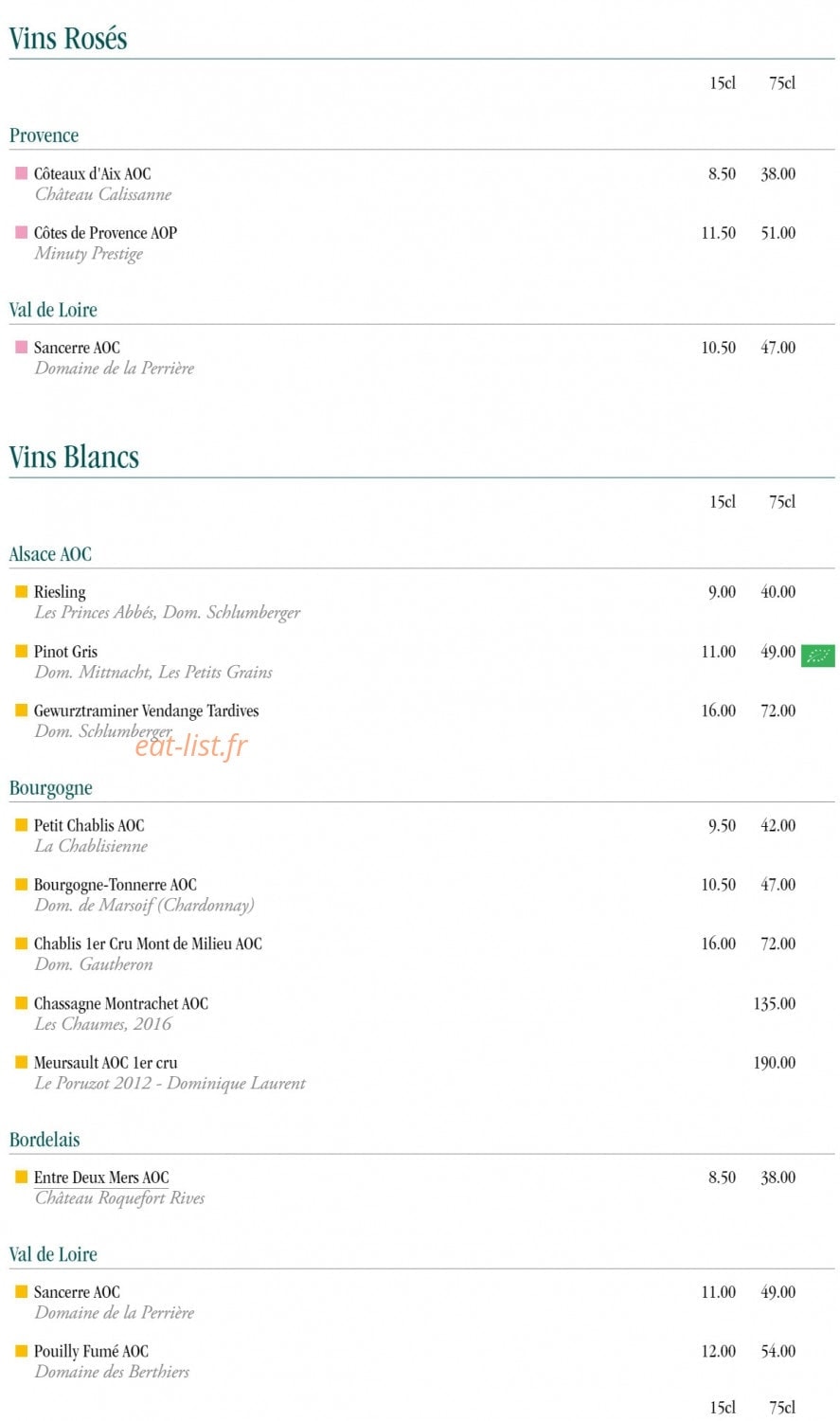Click the Petit Chablis AOC wine name

click(x=89, y=825)
